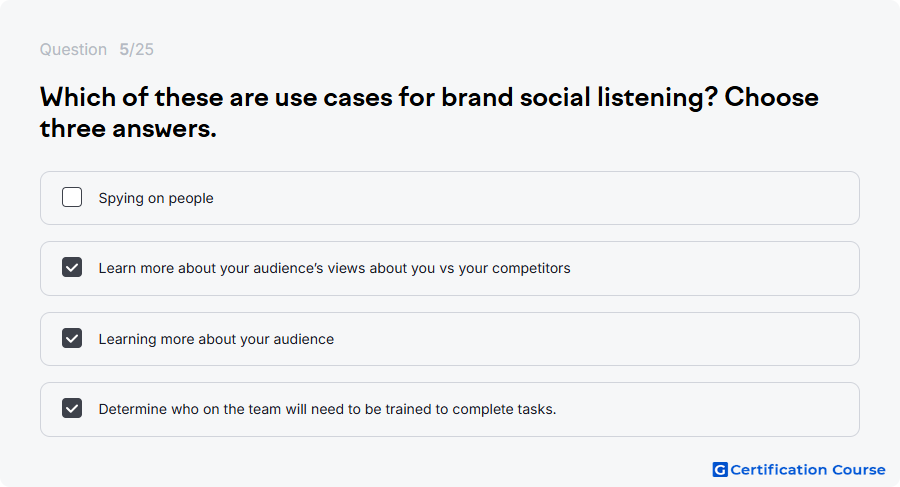Viewport: 900px width, 487px height.
Task: Open the Certification Course link text
Action: (808, 470)
